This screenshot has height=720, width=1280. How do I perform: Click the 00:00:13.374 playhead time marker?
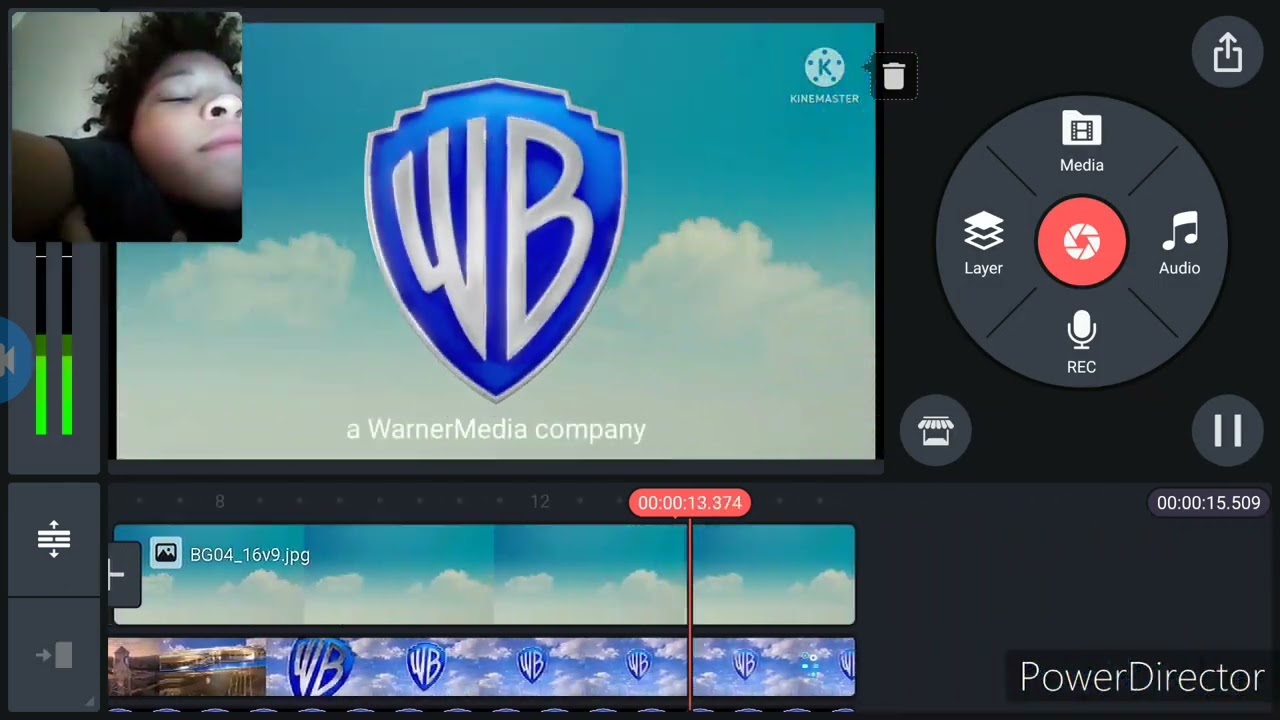coord(689,503)
